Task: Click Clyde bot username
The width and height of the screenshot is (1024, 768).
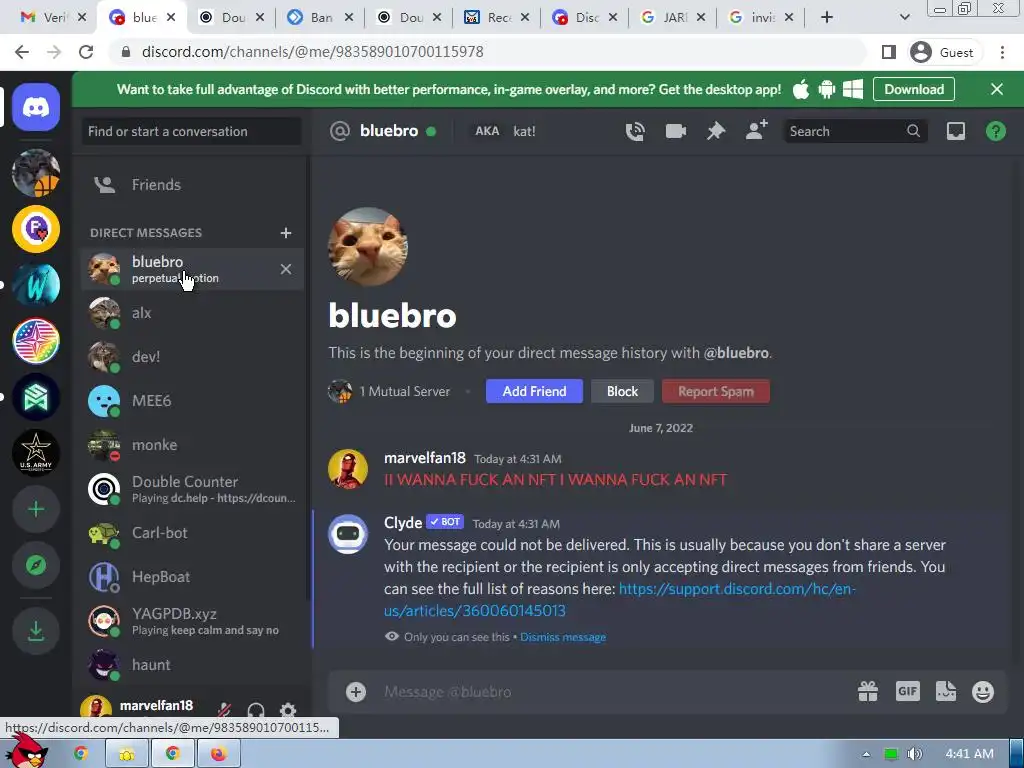Action: point(403,522)
